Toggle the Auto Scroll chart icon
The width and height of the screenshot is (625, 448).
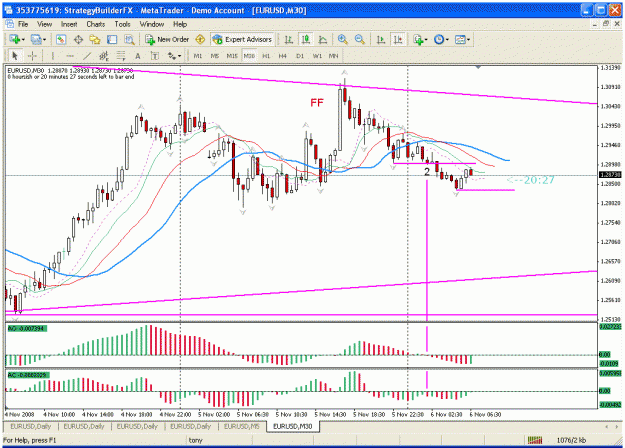[381, 39]
